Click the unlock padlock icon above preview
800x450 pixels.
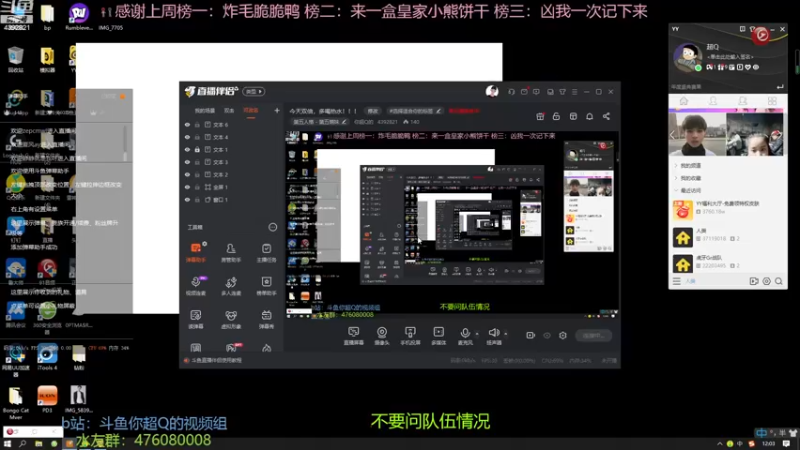coord(556,116)
